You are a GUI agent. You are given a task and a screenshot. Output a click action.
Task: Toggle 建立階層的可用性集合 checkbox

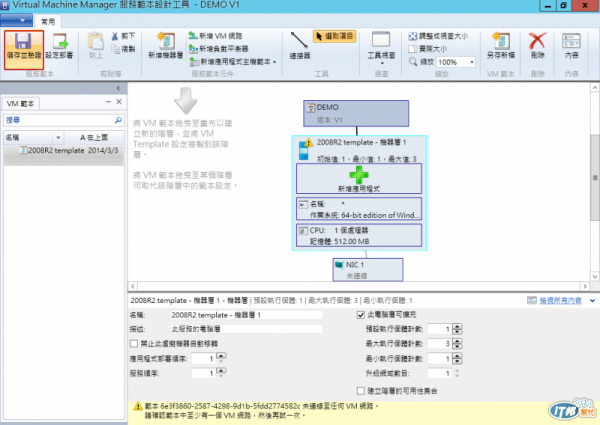pos(360,391)
